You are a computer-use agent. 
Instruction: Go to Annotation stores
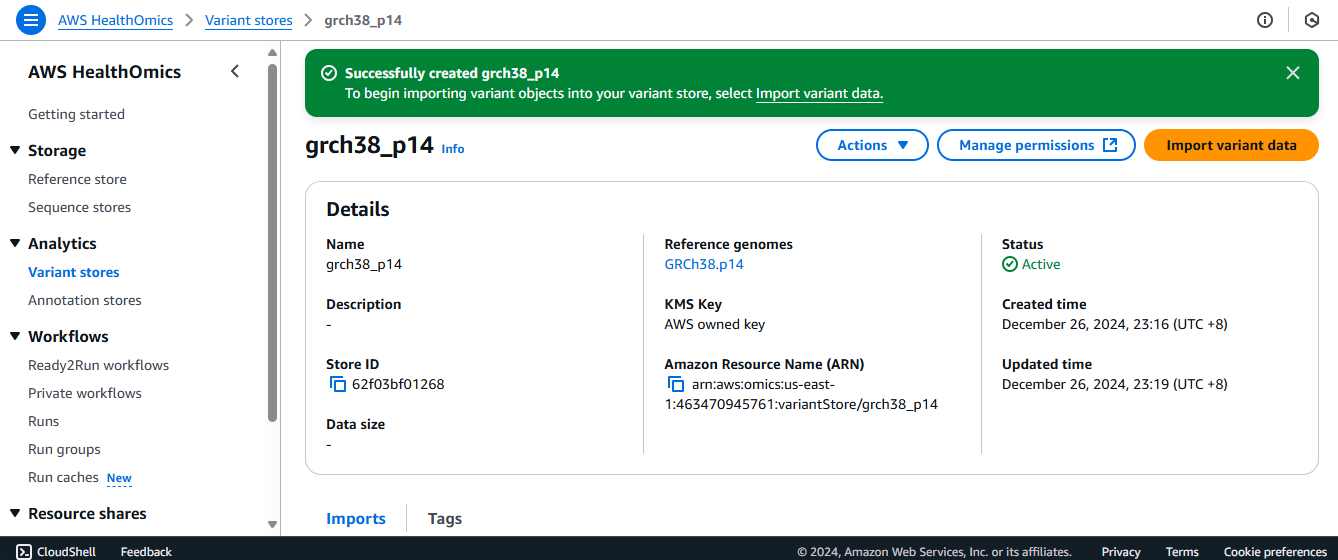[x=85, y=300]
